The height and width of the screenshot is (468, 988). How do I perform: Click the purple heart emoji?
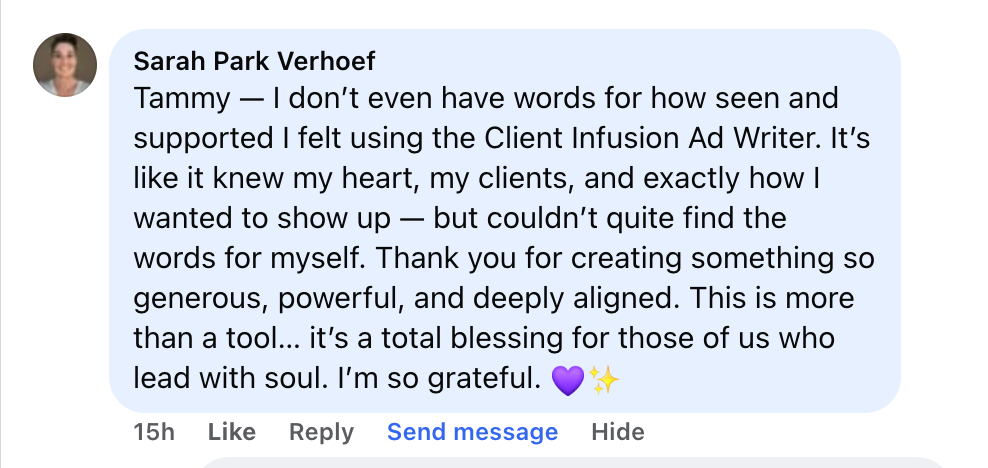[567, 380]
